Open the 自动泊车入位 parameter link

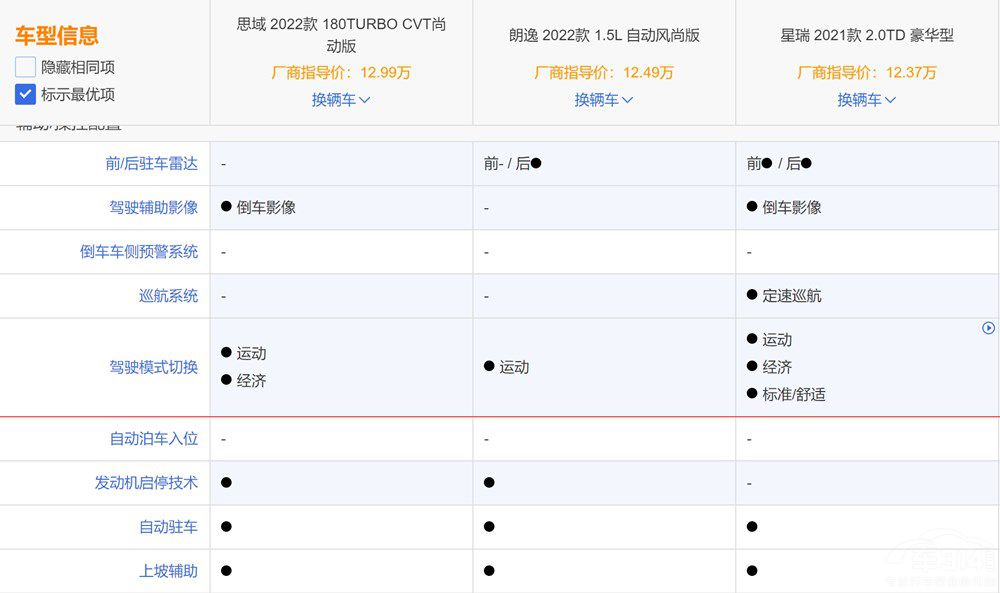pos(154,439)
